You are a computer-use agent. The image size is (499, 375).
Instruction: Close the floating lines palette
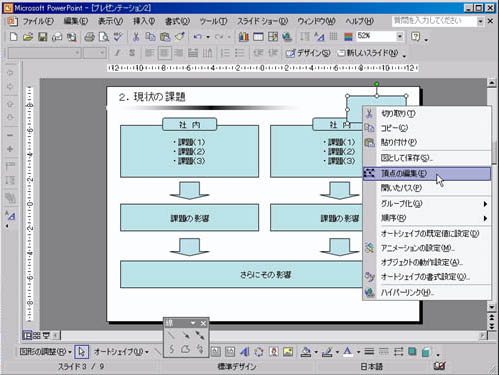click(x=203, y=323)
